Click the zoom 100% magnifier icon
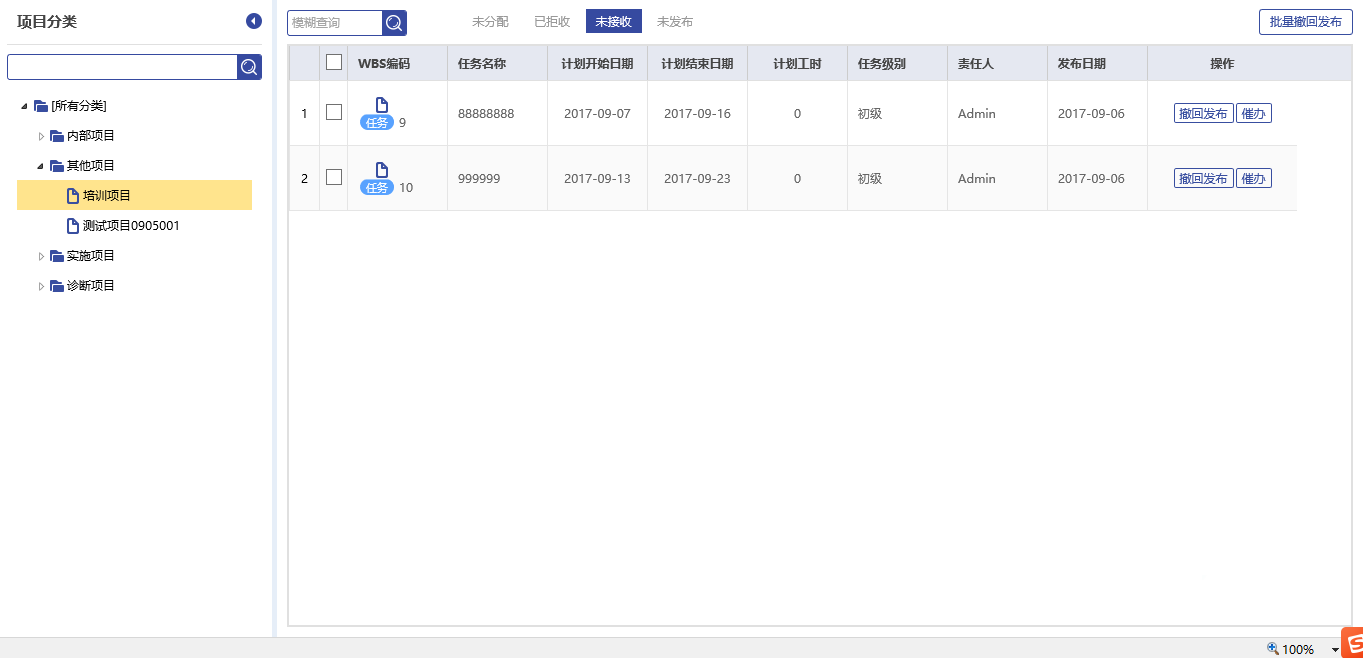Image resolution: width=1363 pixels, height=658 pixels. click(1272, 649)
